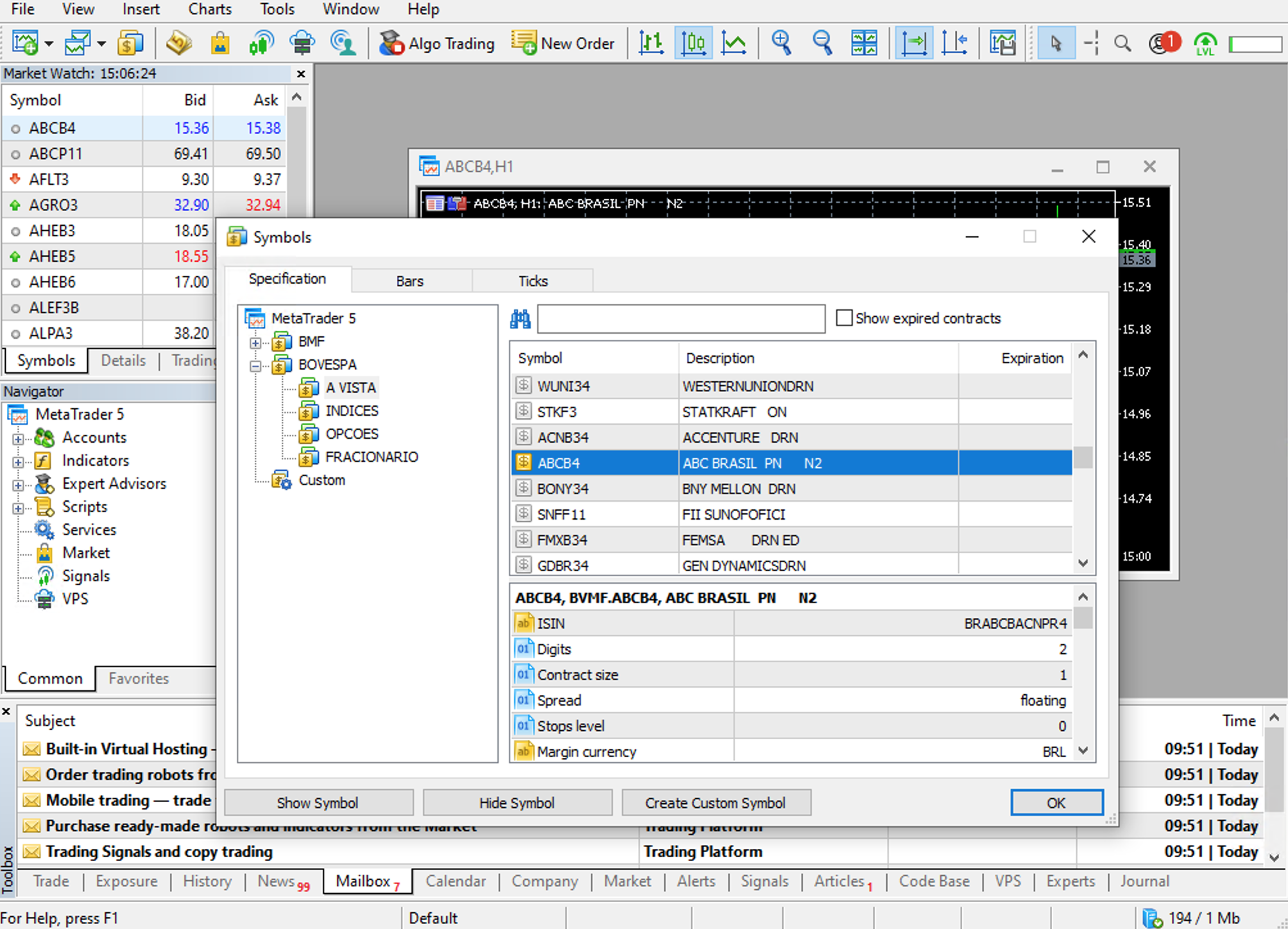Open the Insert menu
The image size is (1288, 929).
pyautogui.click(x=141, y=9)
